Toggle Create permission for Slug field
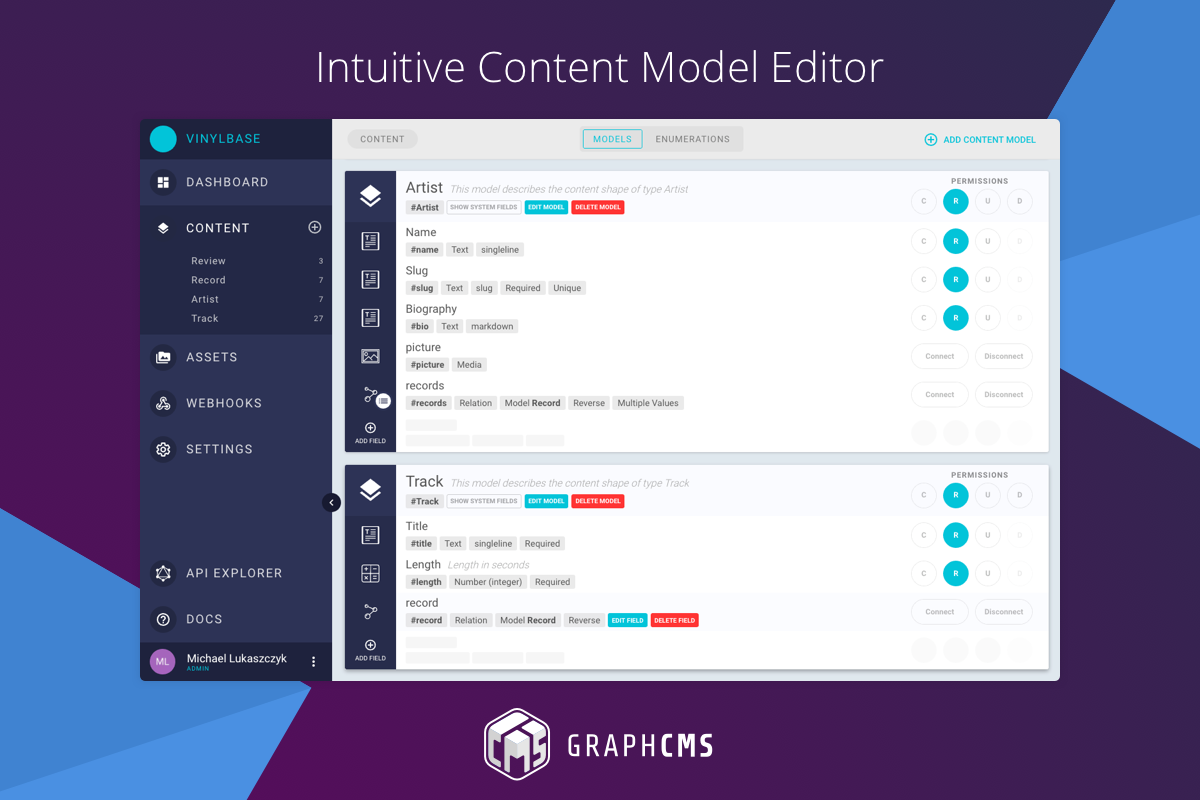Image resolution: width=1200 pixels, height=800 pixels. [924, 279]
